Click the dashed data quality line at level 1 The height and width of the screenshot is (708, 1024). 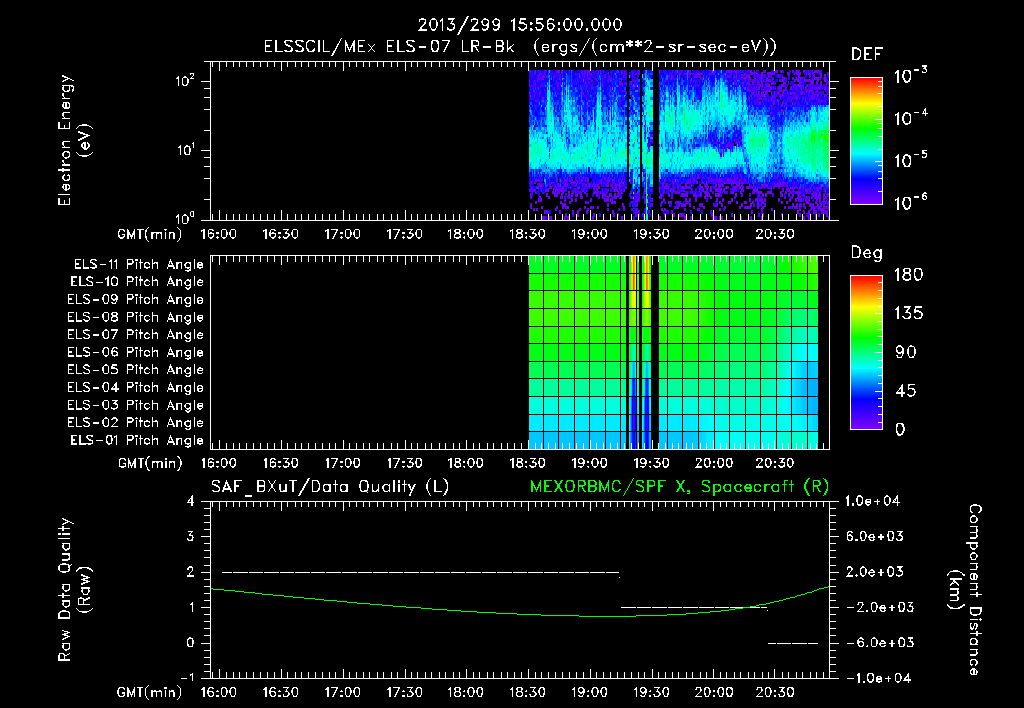tap(694, 607)
